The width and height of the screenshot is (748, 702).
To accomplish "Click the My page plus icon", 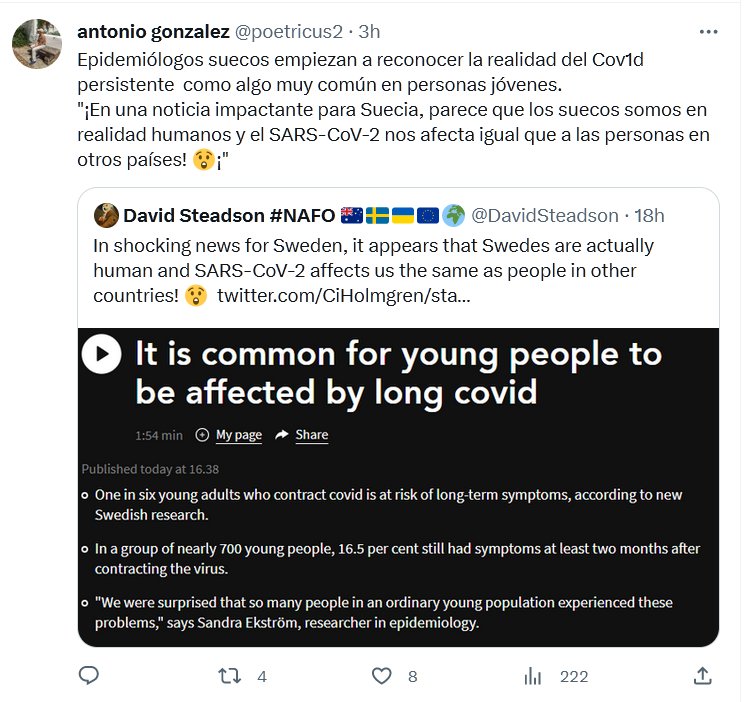I will coord(203,435).
